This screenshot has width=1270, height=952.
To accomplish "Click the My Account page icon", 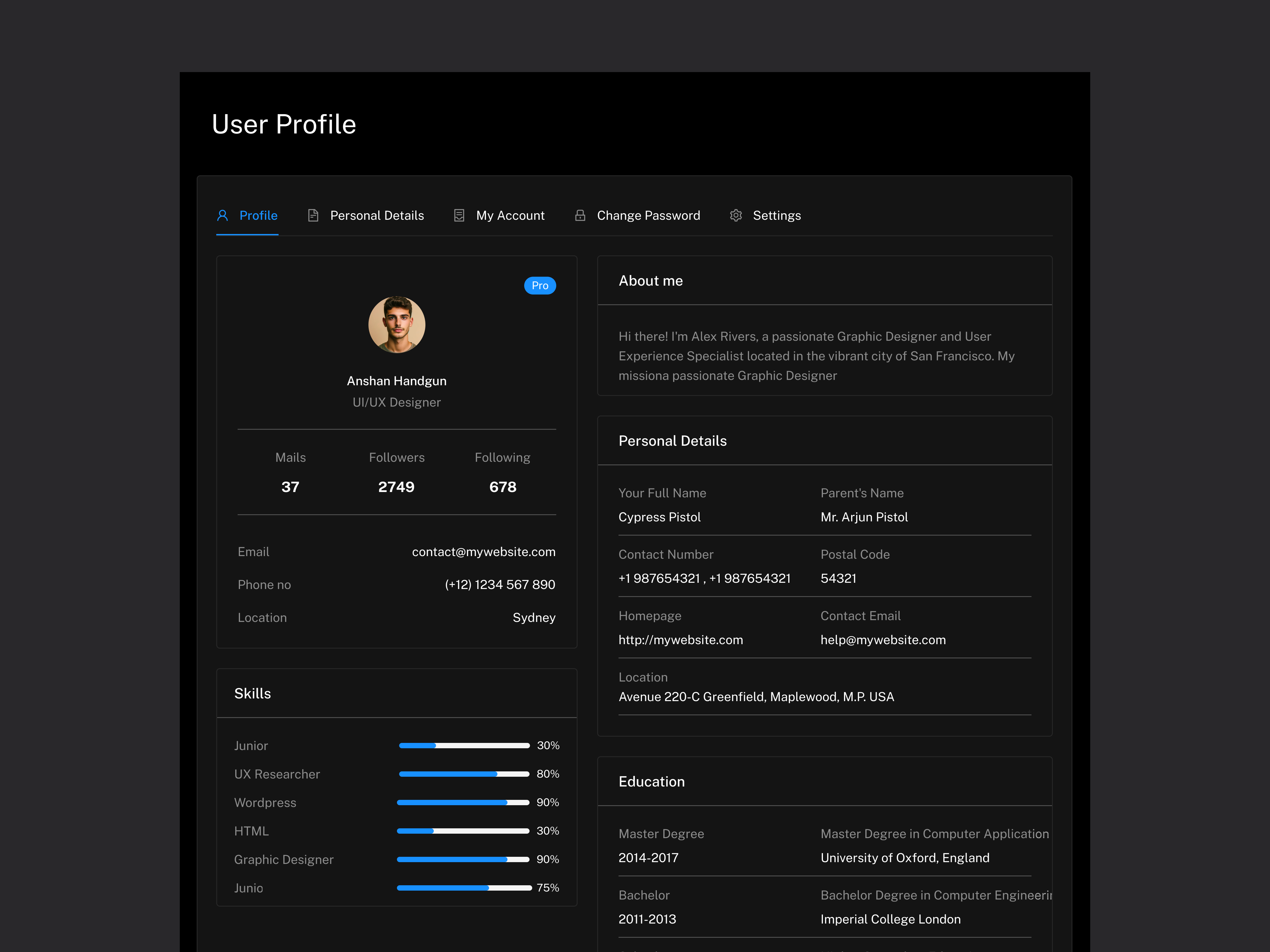I will tap(459, 215).
